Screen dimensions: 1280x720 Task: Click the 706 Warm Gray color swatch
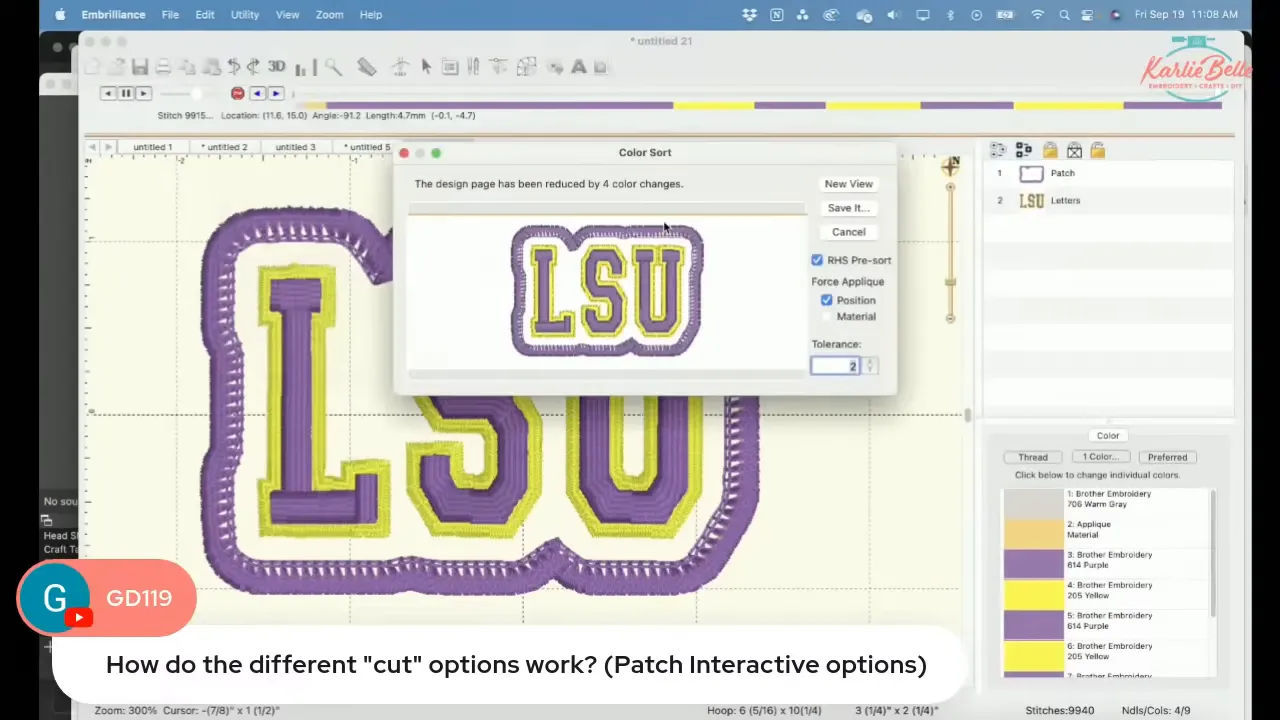[1033, 503]
